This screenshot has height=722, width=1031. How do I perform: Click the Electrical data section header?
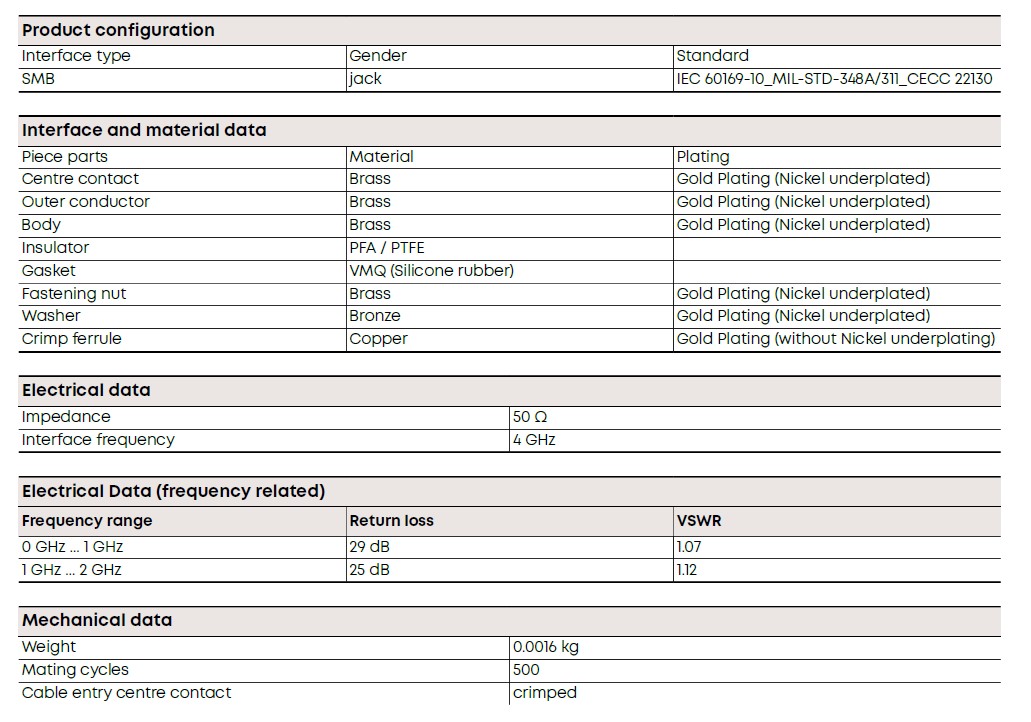click(86, 391)
